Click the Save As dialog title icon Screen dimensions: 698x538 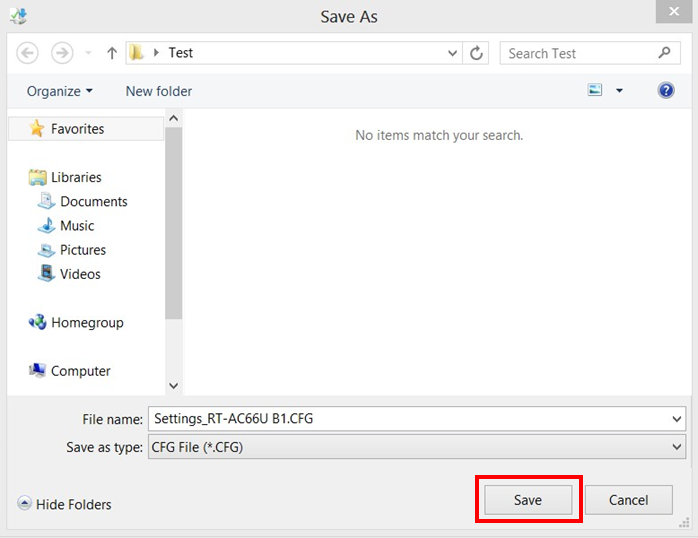[19, 16]
